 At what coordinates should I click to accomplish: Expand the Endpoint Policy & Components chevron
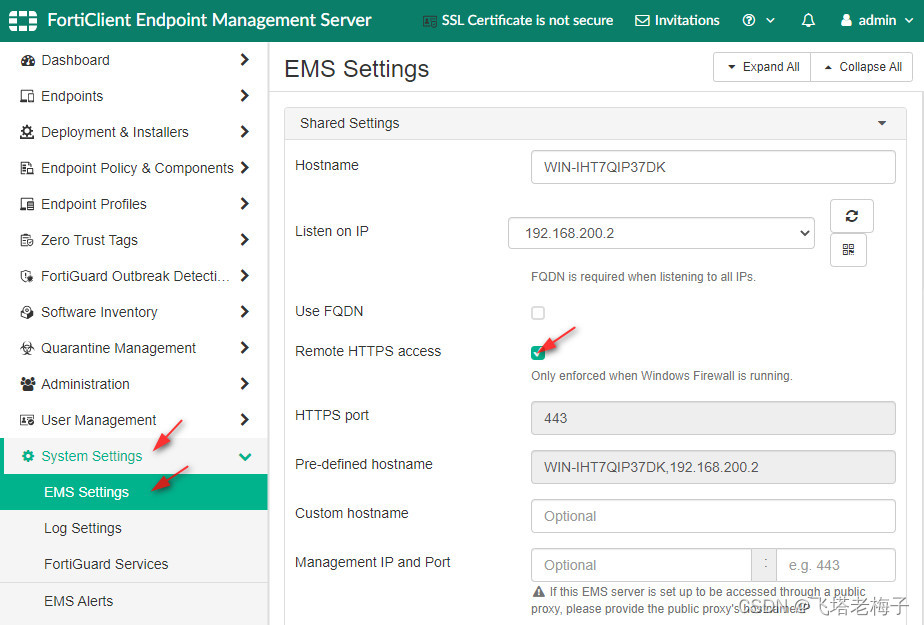click(x=245, y=167)
